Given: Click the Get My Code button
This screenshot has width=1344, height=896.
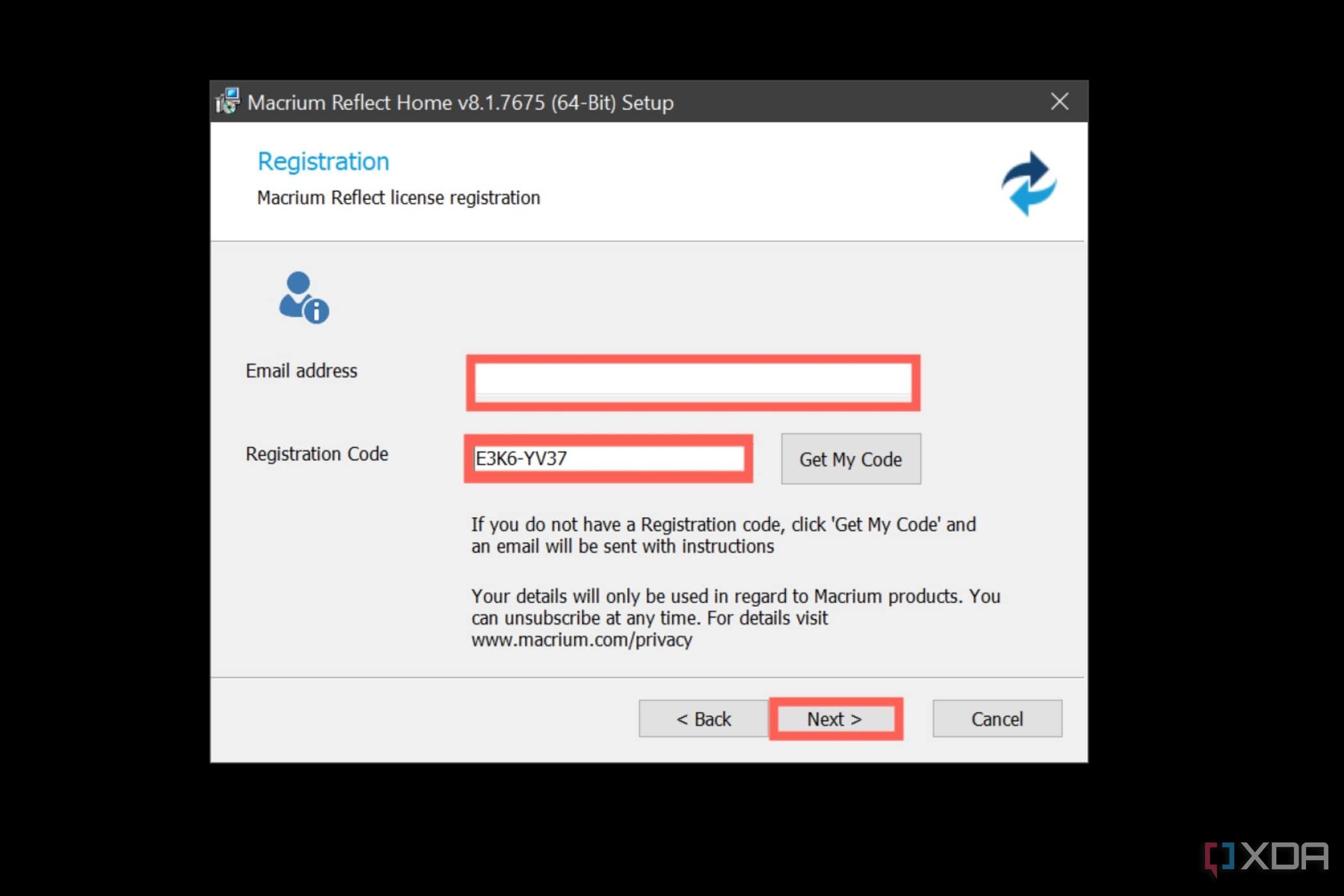Looking at the screenshot, I should [x=851, y=459].
